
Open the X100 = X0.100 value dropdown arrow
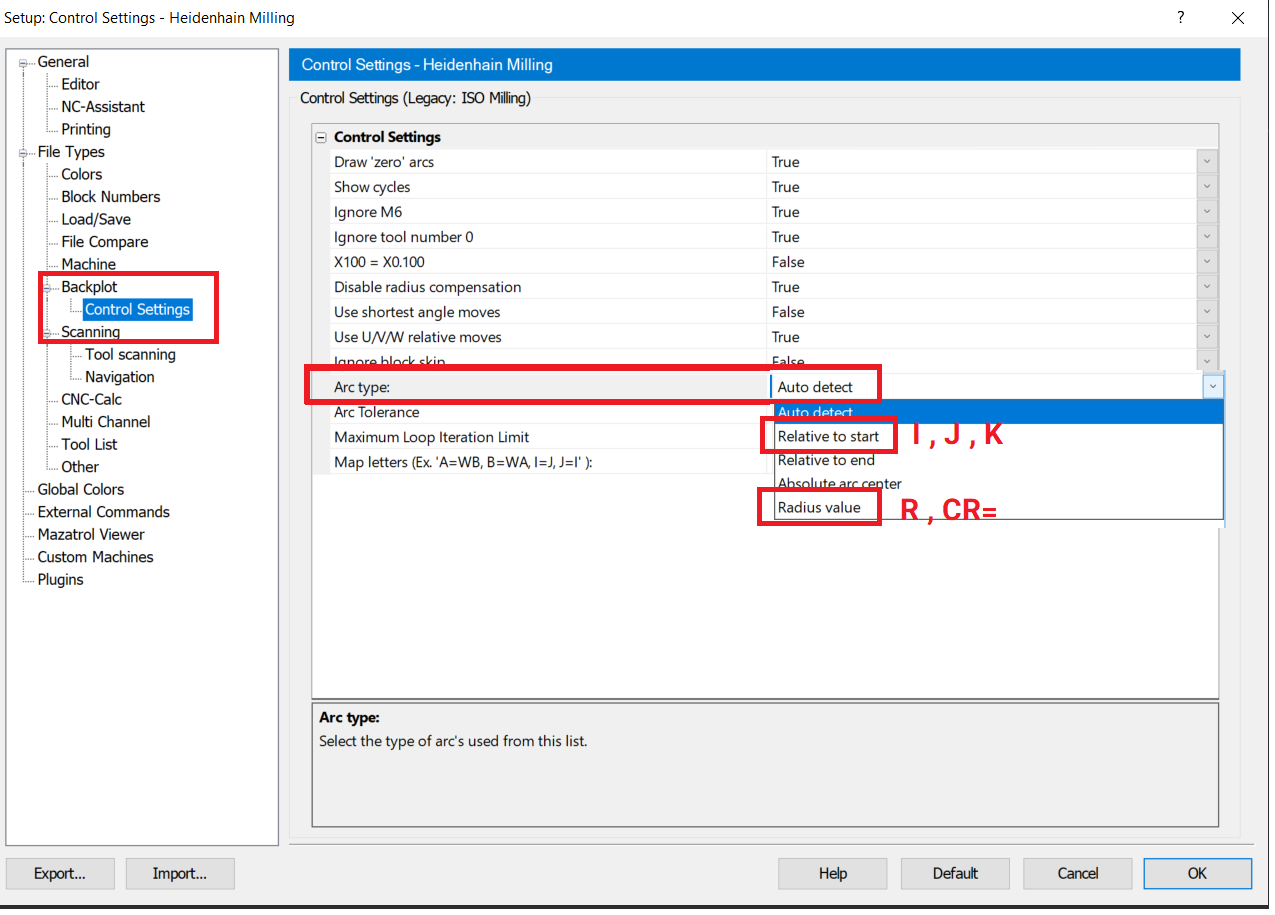coord(1207,262)
